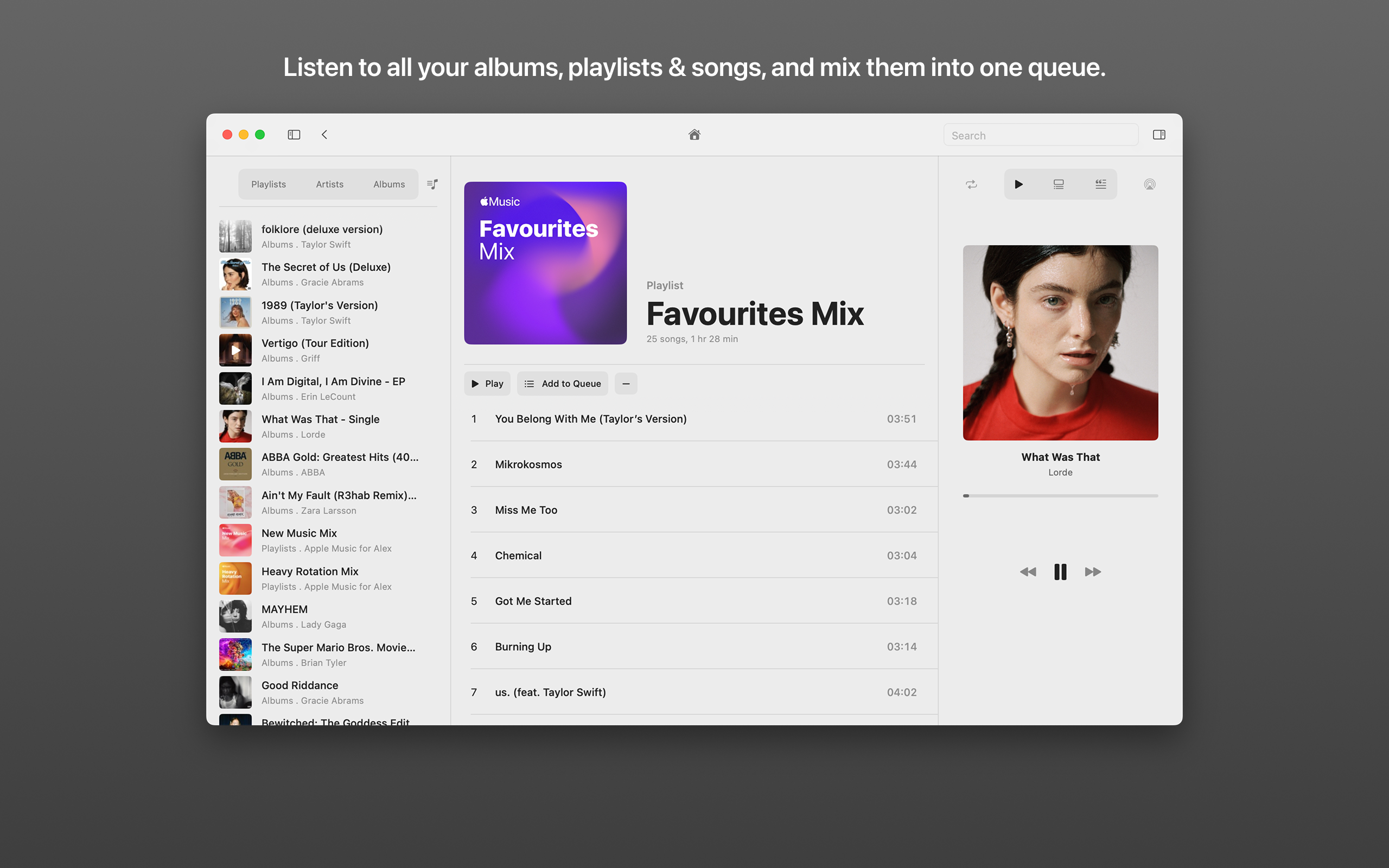Open library sort options icon
The height and width of the screenshot is (868, 1389).
[x=432, y=184]
